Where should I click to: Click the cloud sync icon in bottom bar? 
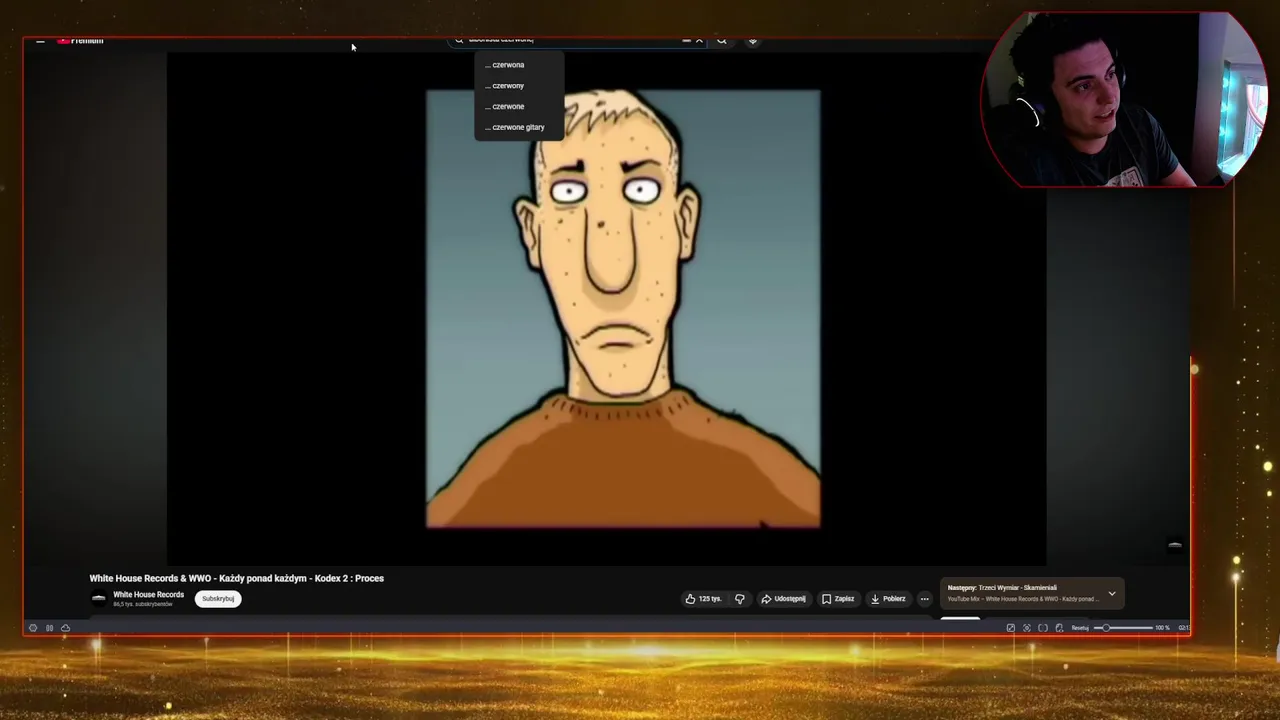tap(65, 628)
